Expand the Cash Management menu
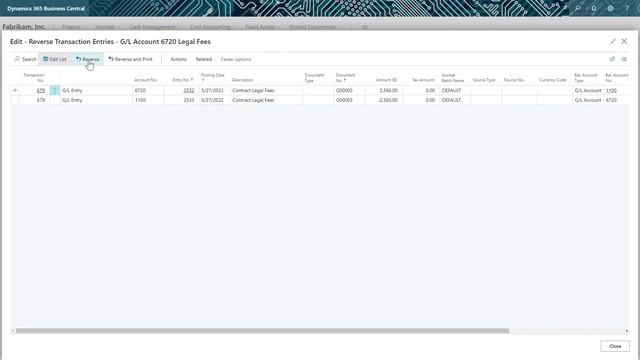Viewport: 640px width, 360px height. coord(154,27)
